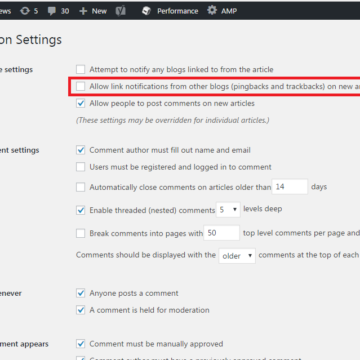
Task: Toggle Enable threaded nested comments checkbox
Action: pos(80,210)
